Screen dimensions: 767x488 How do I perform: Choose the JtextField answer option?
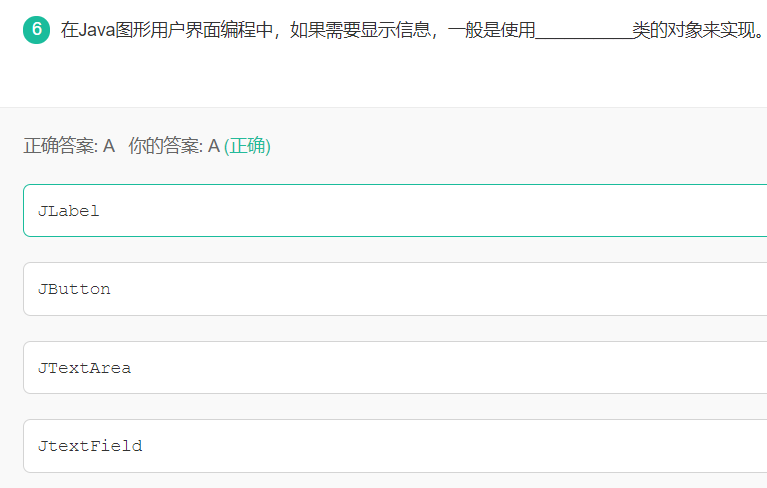click(x=395, y=446)
